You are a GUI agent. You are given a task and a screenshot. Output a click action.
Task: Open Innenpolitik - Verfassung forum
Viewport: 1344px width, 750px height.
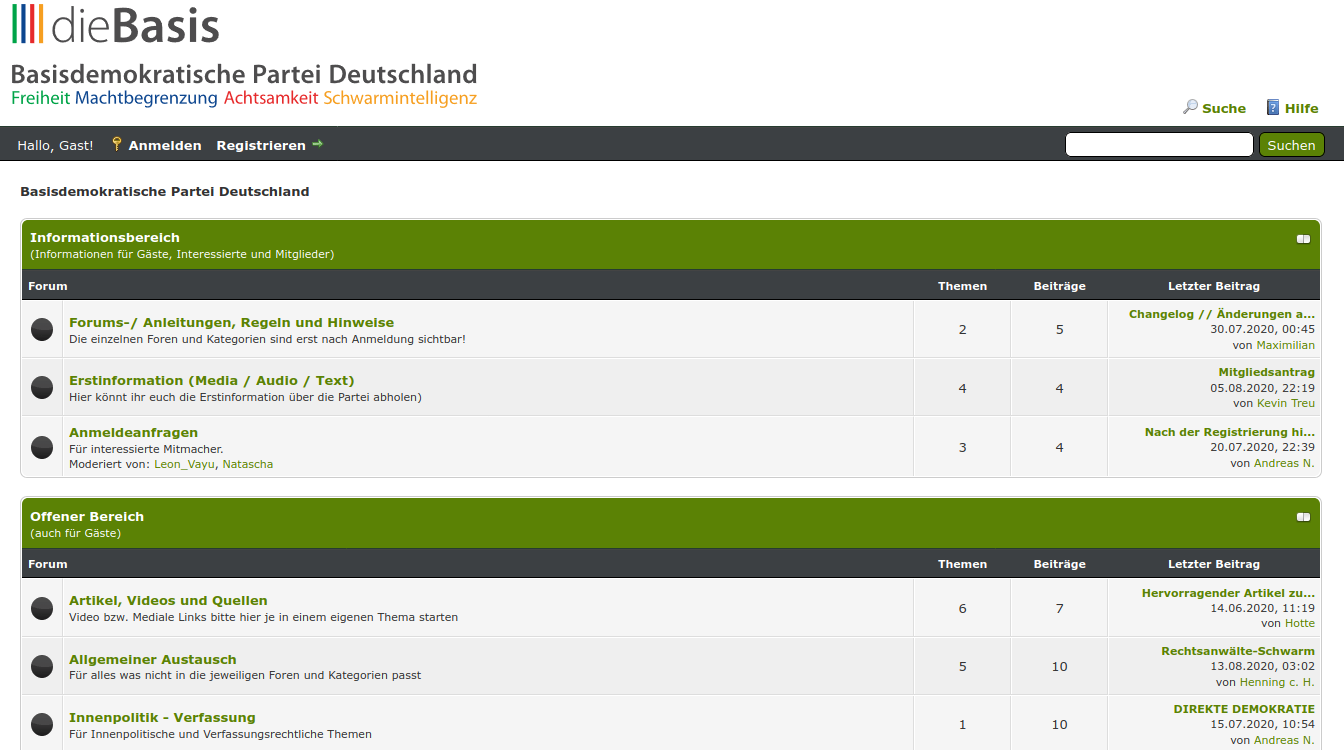162,718
